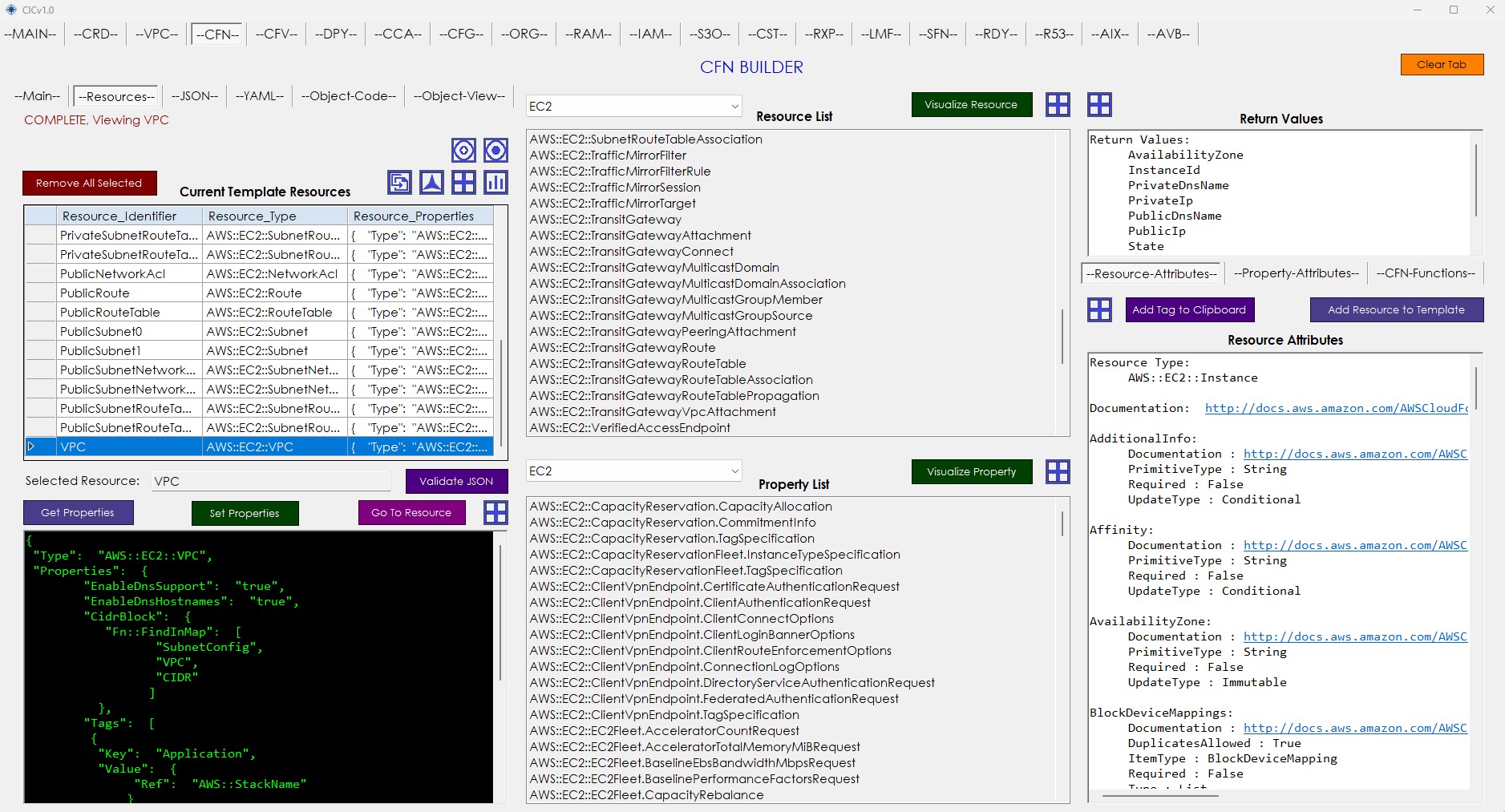
Task: Click the Selected Resource text field
Action: 270,481
